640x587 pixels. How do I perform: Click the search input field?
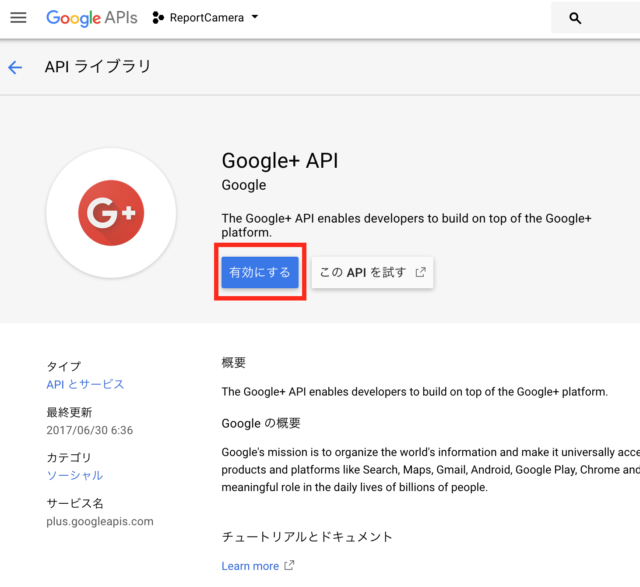(x=596, y=18)
